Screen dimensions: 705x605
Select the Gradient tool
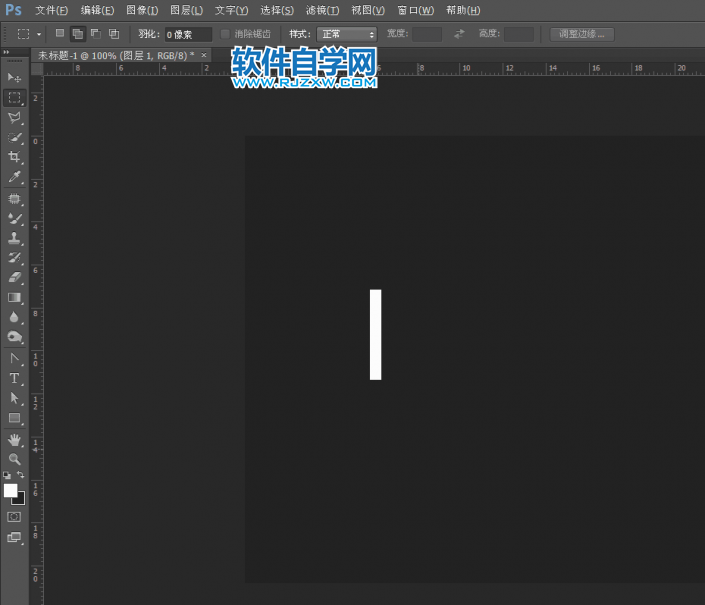14,298
